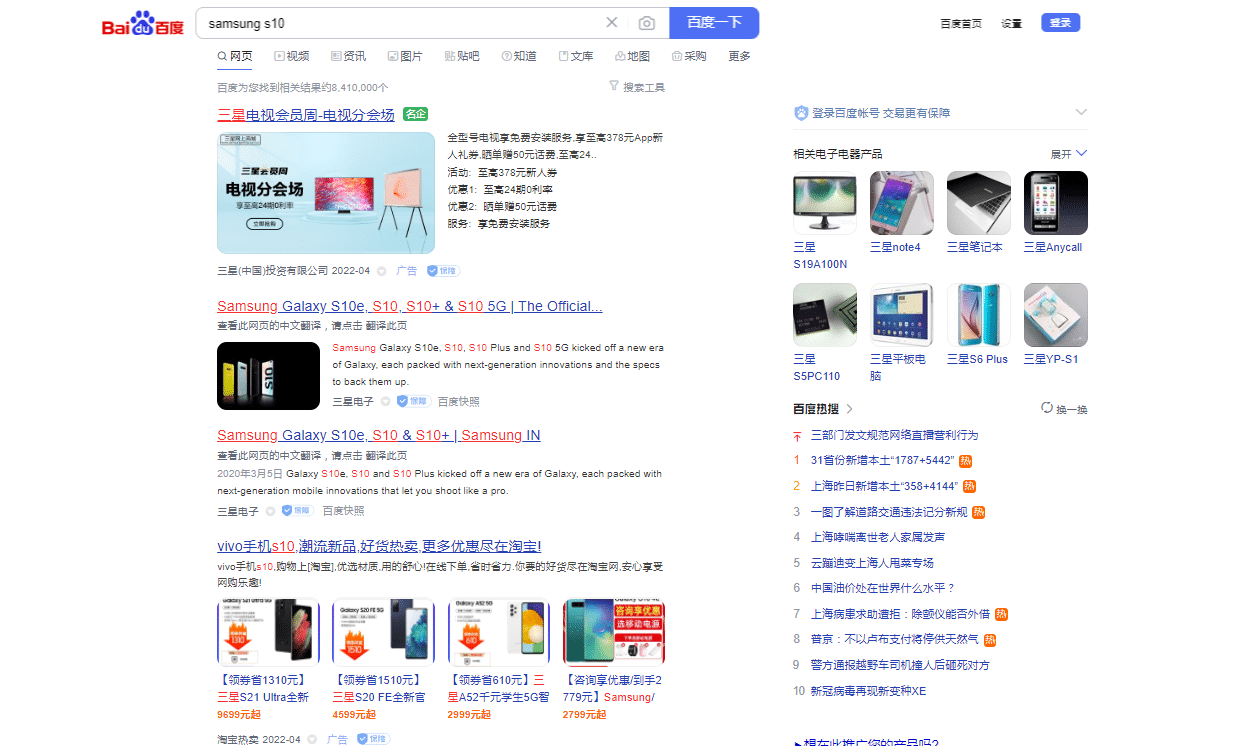The height and width of the screenshot is (746, 1258).
Task: Go to 百度首页 link
Action: tap(961, 23)
